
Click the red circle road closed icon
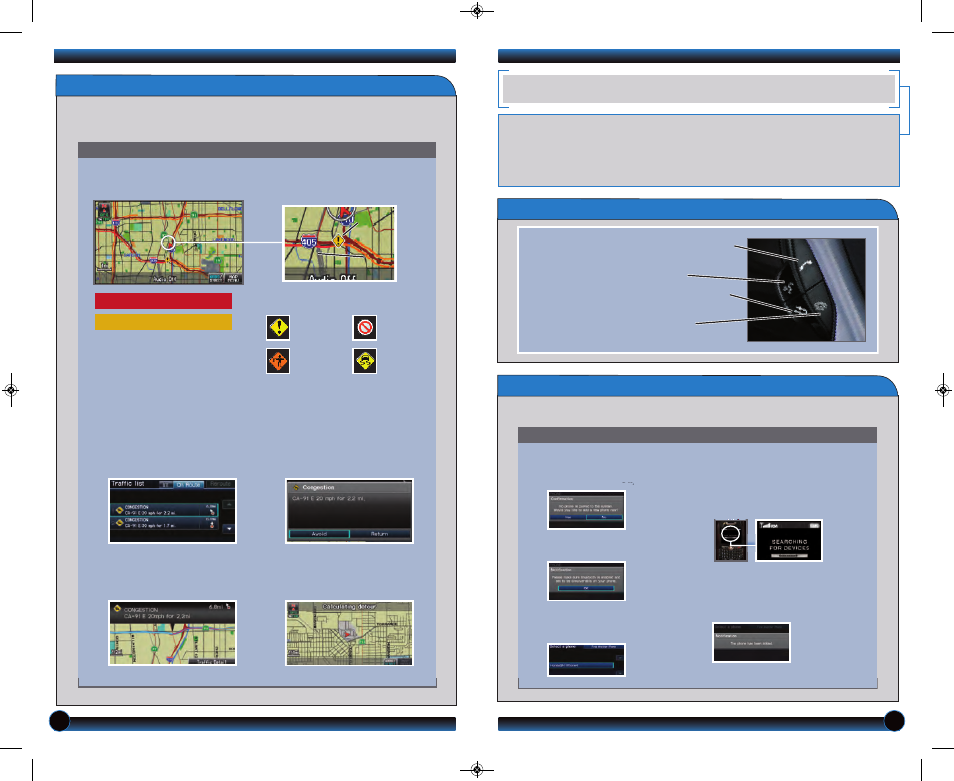[365, 327]
